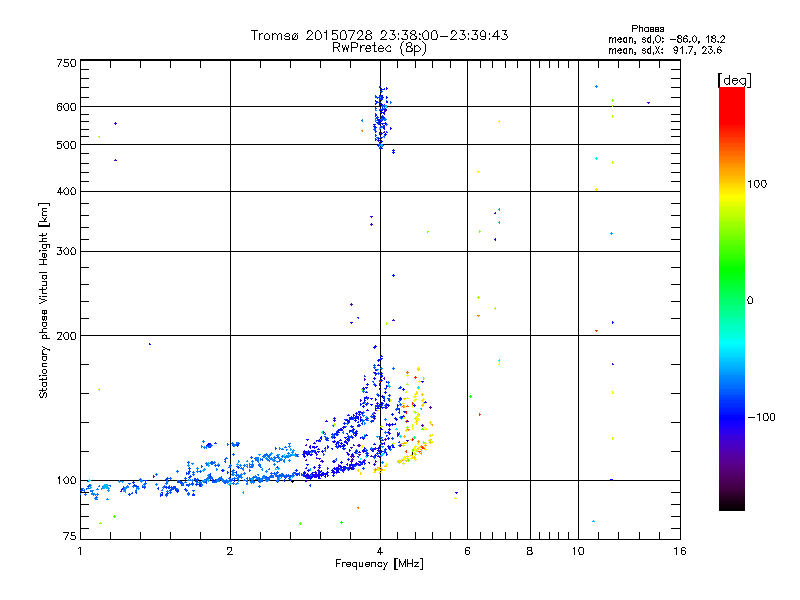Click the y-axis tick label "750"
The width and height of the screenshot is (800, 600).
click(x=66, y=63)
